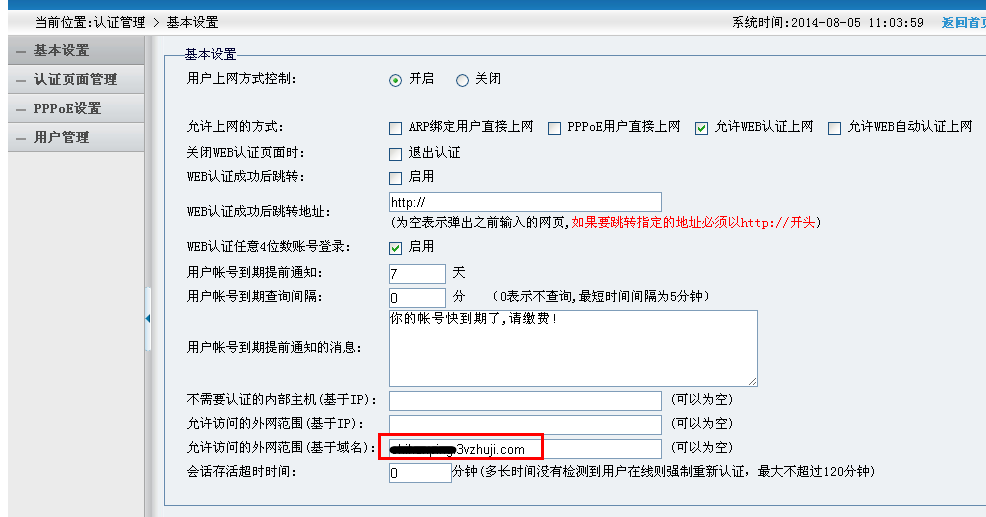Go to PPPoE设置 sidebar section
This screenshot has width=986, height=517.
tap(67, 108)
